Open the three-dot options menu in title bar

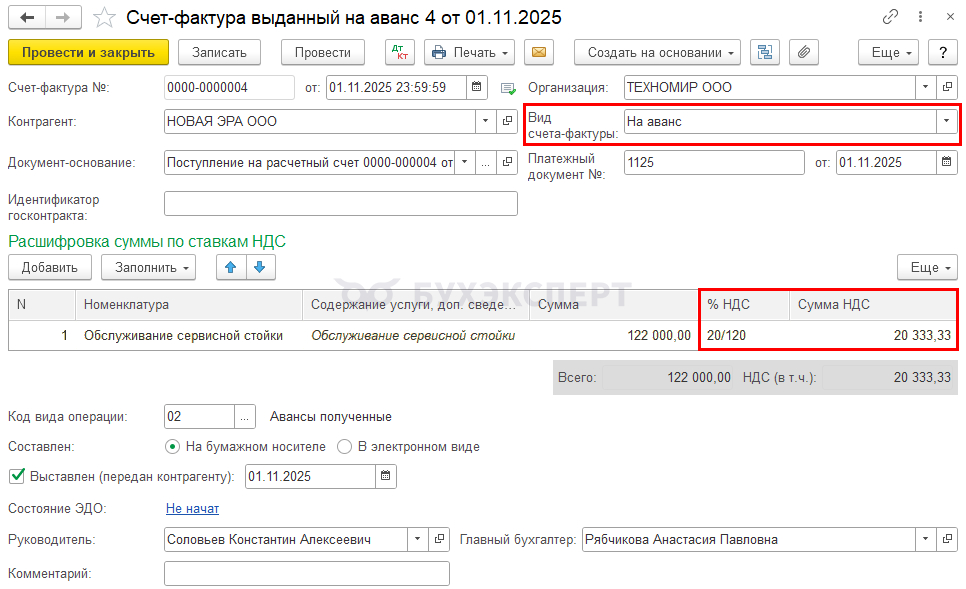pyautogui.click(x=920, y=17)
